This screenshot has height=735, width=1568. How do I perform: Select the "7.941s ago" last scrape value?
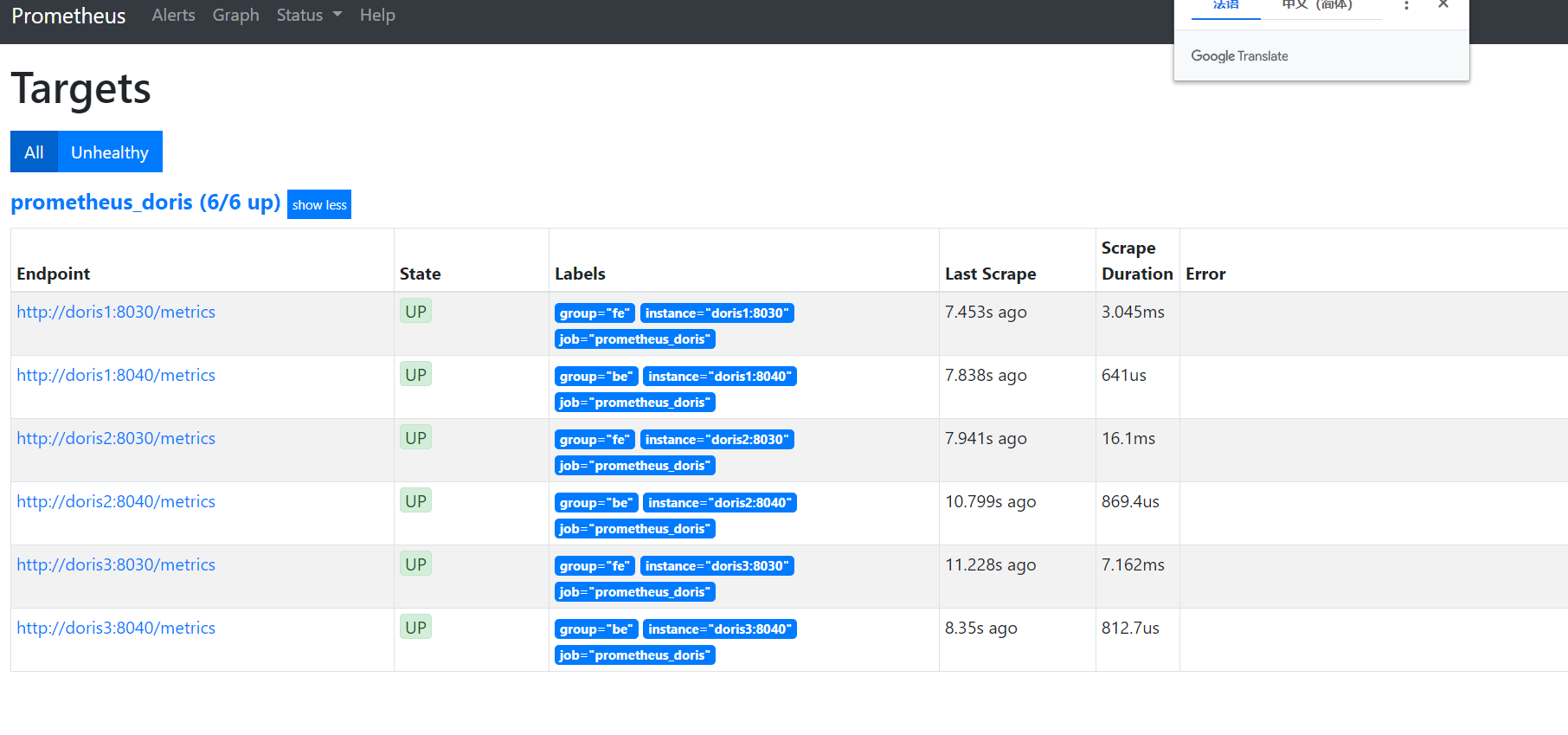point(986,438)
